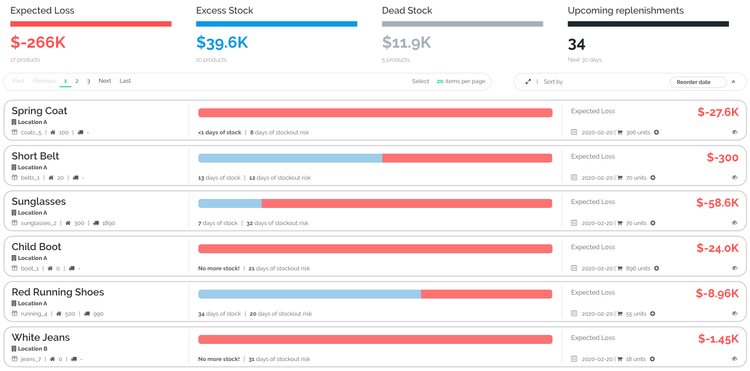Click the SKU box icon beside coats_5
750x371 pixels.
point(14,132)
